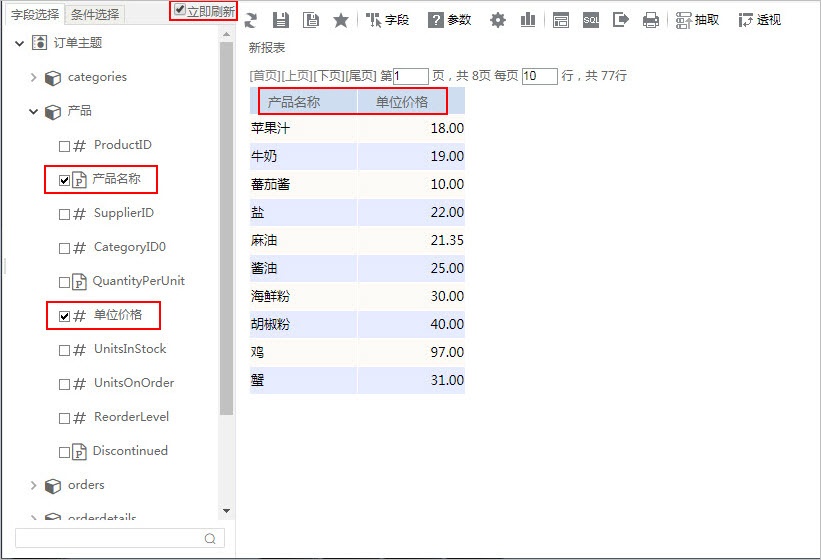Uncheck the 产品名称 field checkbox
The width and height of the screenshot is (821, 560).
pyautogui.click(x=64, y=181)
